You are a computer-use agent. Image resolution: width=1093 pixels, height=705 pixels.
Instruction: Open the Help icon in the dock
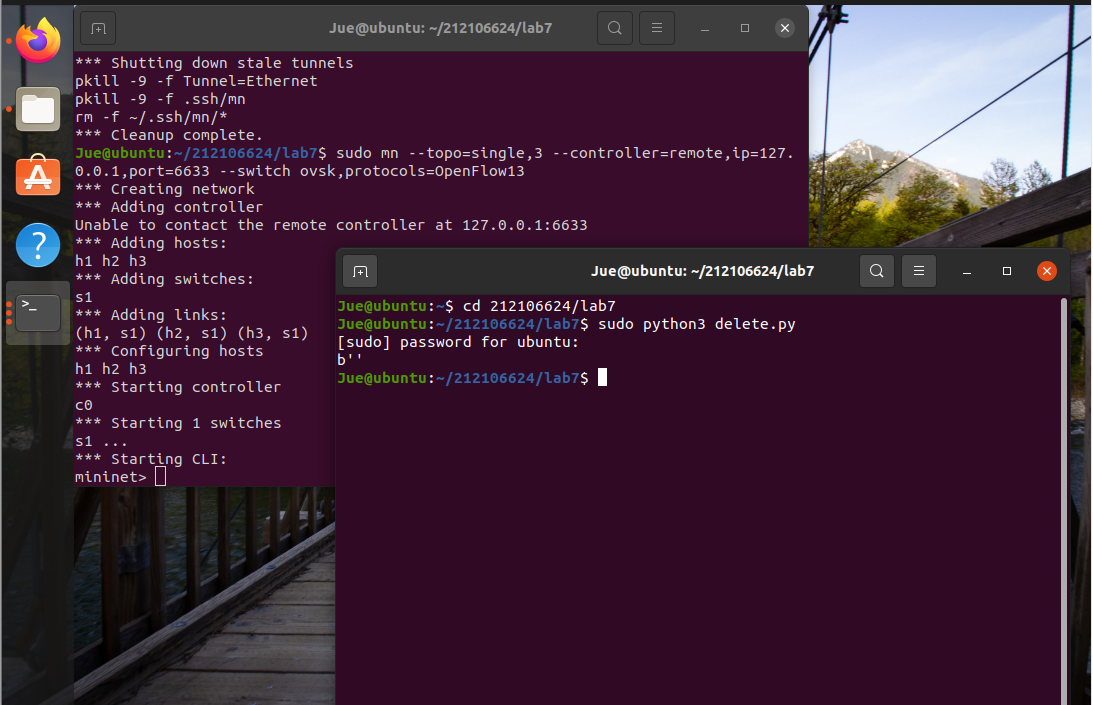pos(38,245)
